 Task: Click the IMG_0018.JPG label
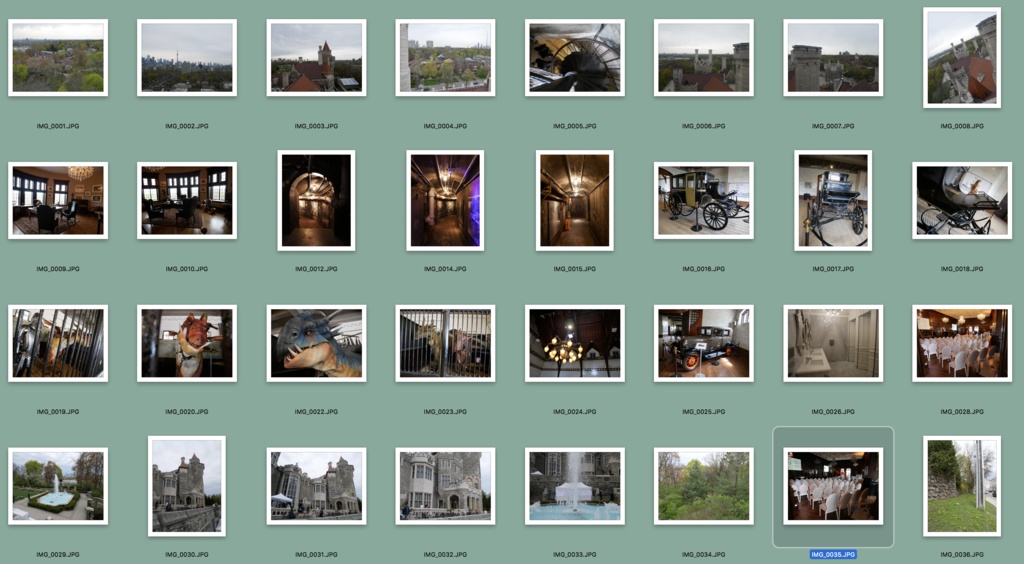pos(962,269)
